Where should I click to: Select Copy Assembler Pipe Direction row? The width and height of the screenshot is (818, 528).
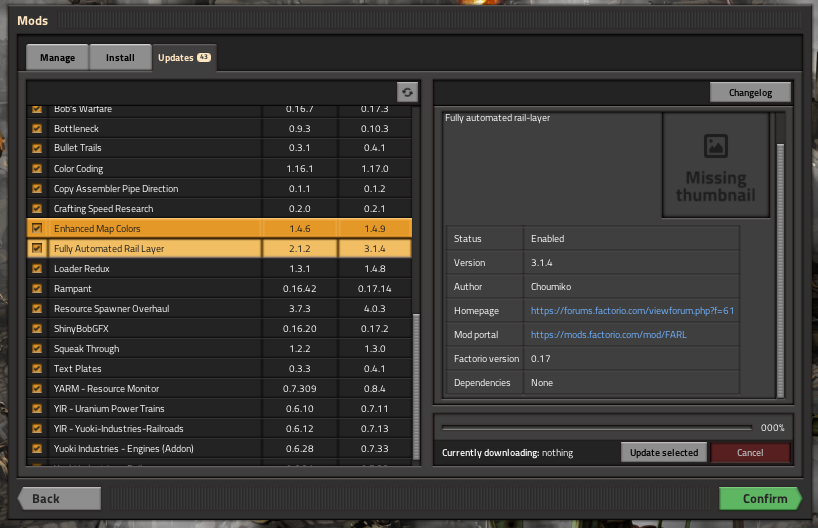point(219,188)
